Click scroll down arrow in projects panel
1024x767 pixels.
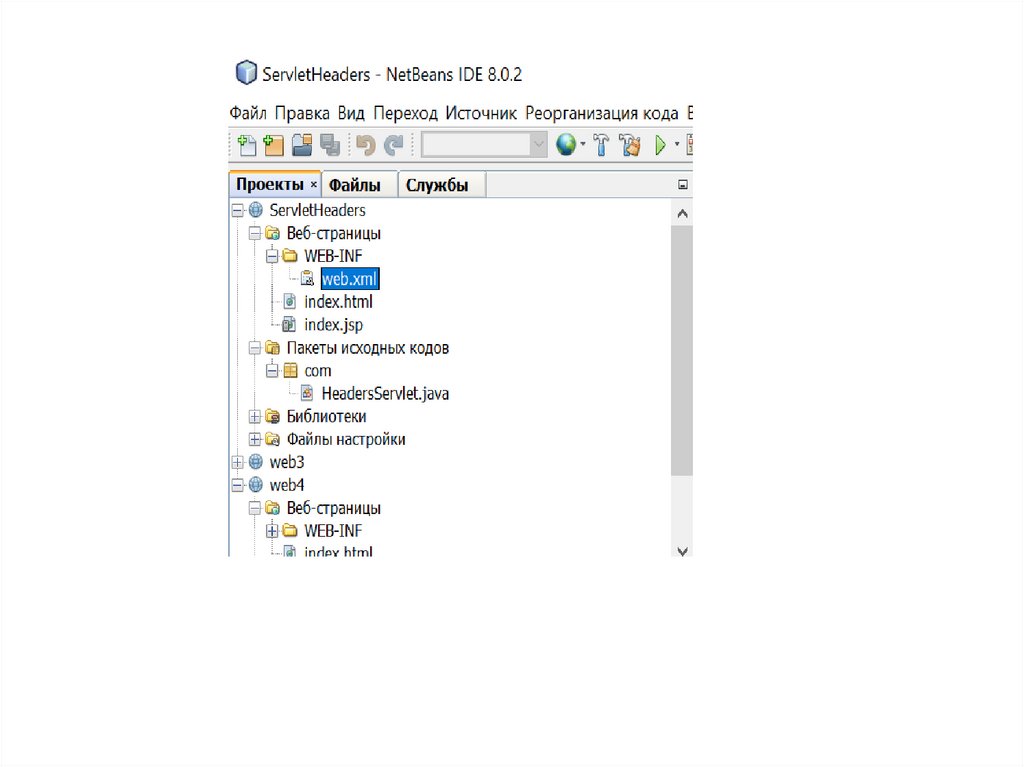[682, 551]
